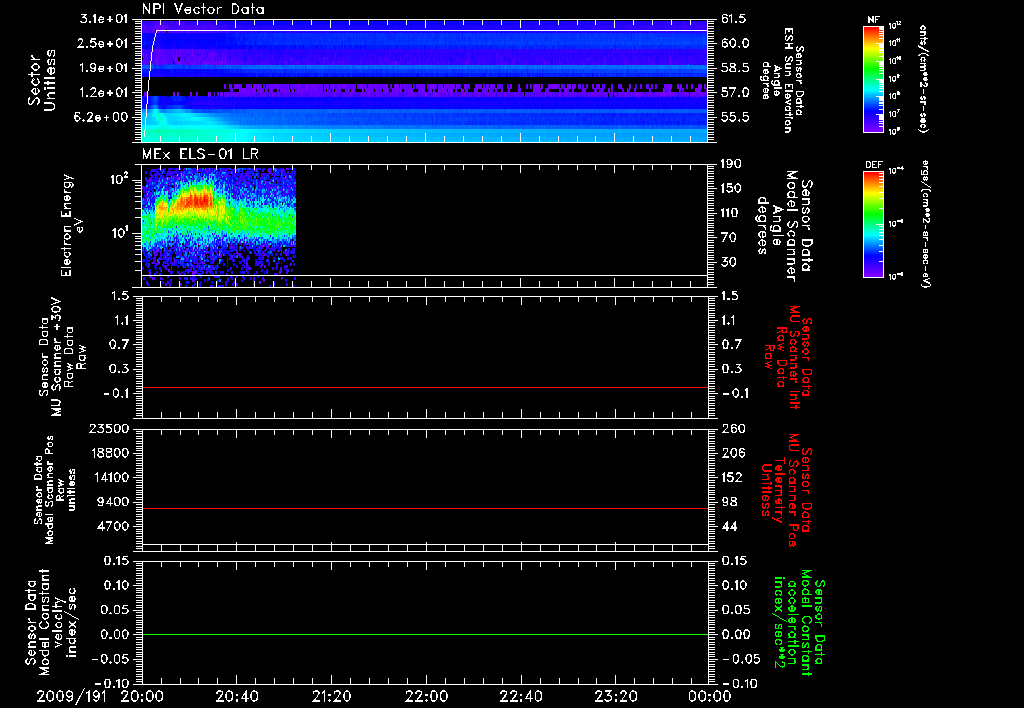Click the green line in Constant velocity plot

425,634
